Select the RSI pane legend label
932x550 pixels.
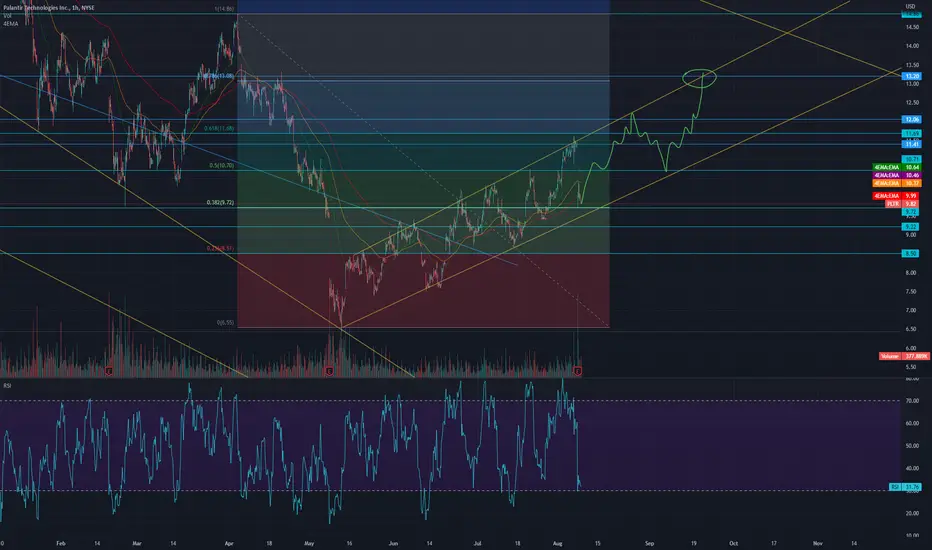[x=7, y=386]
